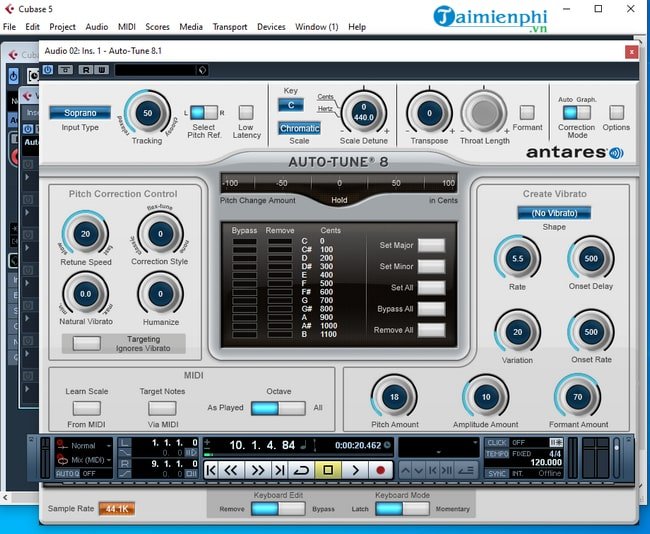
Task: Click the Set Major button
Action: tap(431, 245)
